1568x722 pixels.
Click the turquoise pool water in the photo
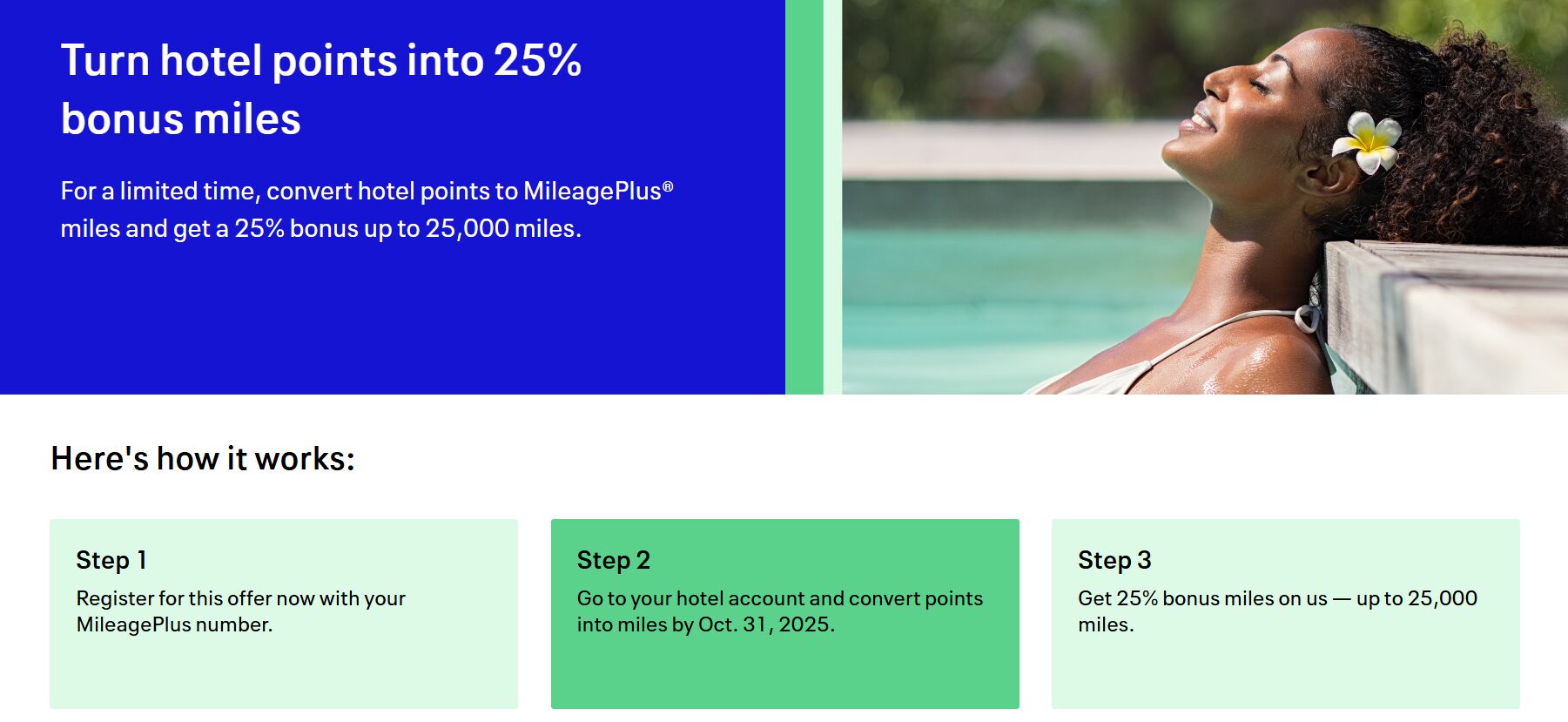pos(1001,287)
